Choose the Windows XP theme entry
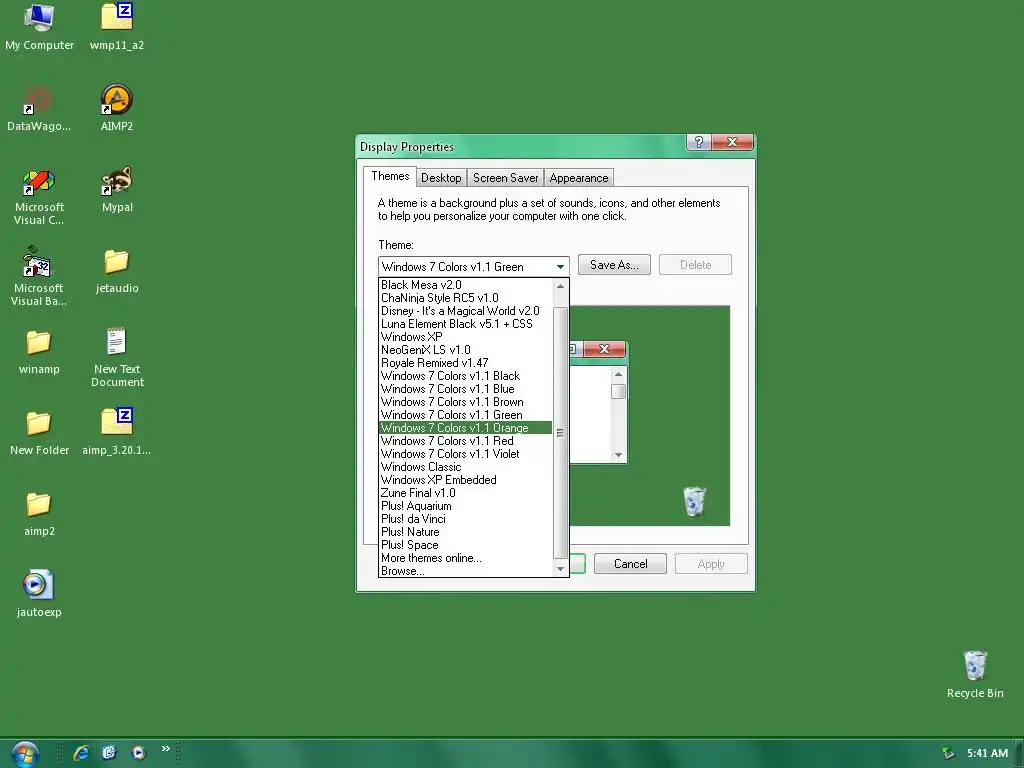1024x768 pixels. tap(465, 337)
